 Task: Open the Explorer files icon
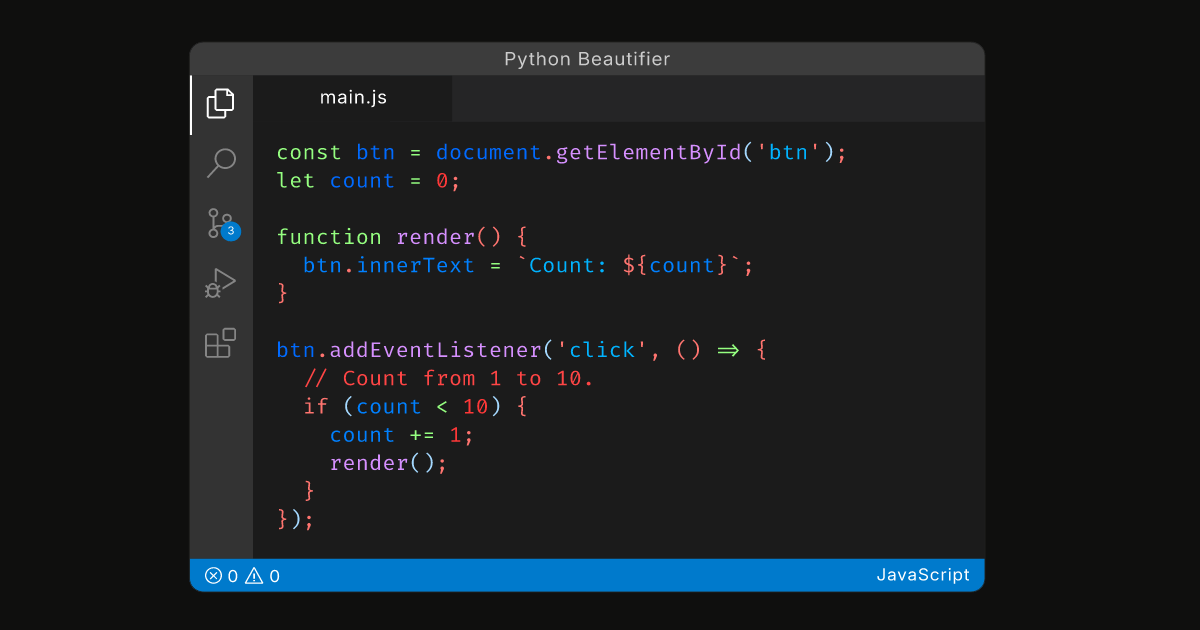pyautogui.click(x=221, y=103)
